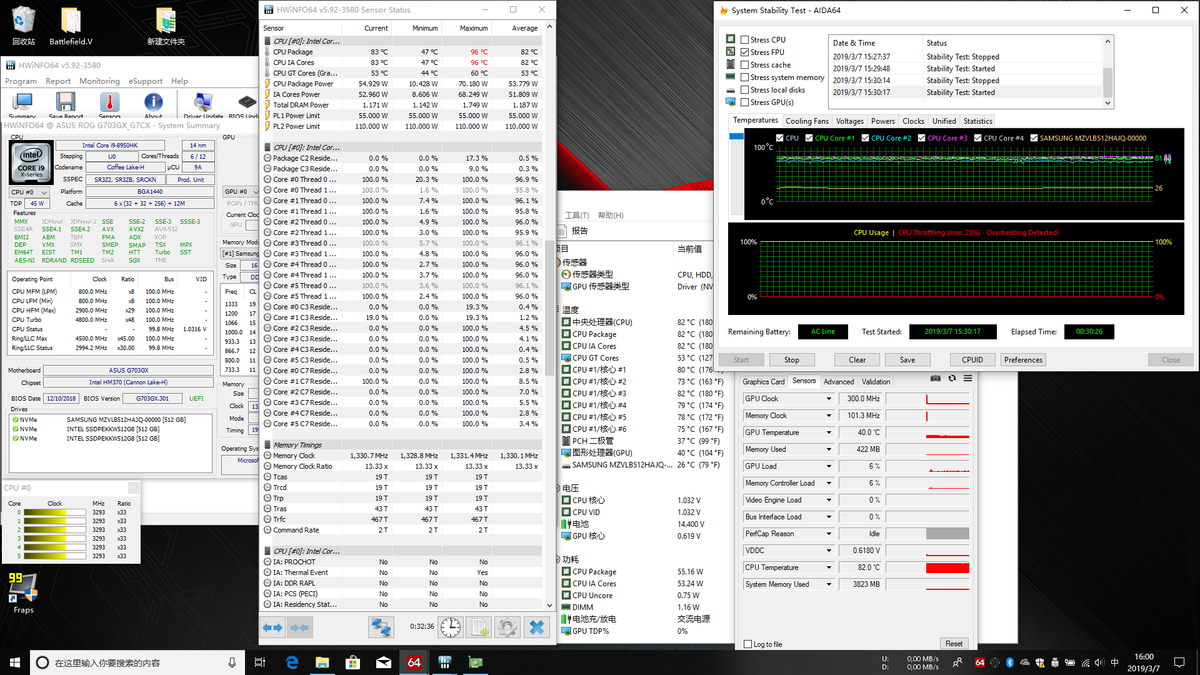Image resolution: width=1200 pixels, height=675 pixels.
Task: Expand the CPU #0 selector dropdown
Action: click(x=43, y=191)
